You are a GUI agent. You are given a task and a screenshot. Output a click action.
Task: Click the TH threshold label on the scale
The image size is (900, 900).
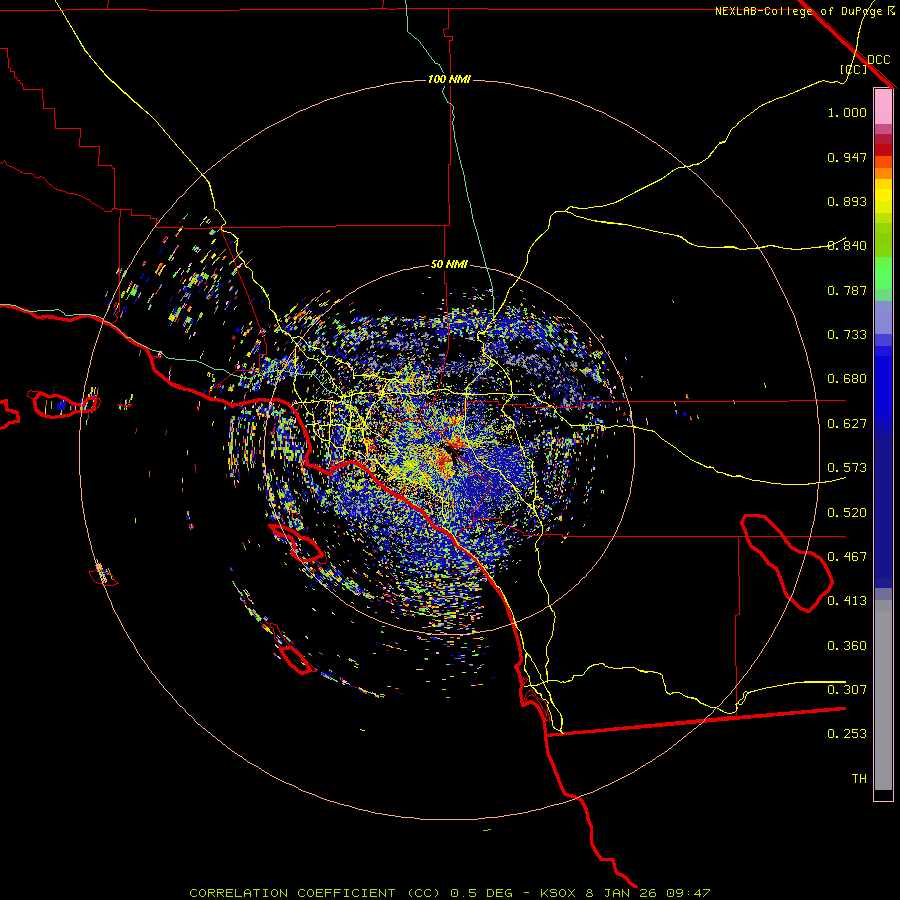point(859,779)
